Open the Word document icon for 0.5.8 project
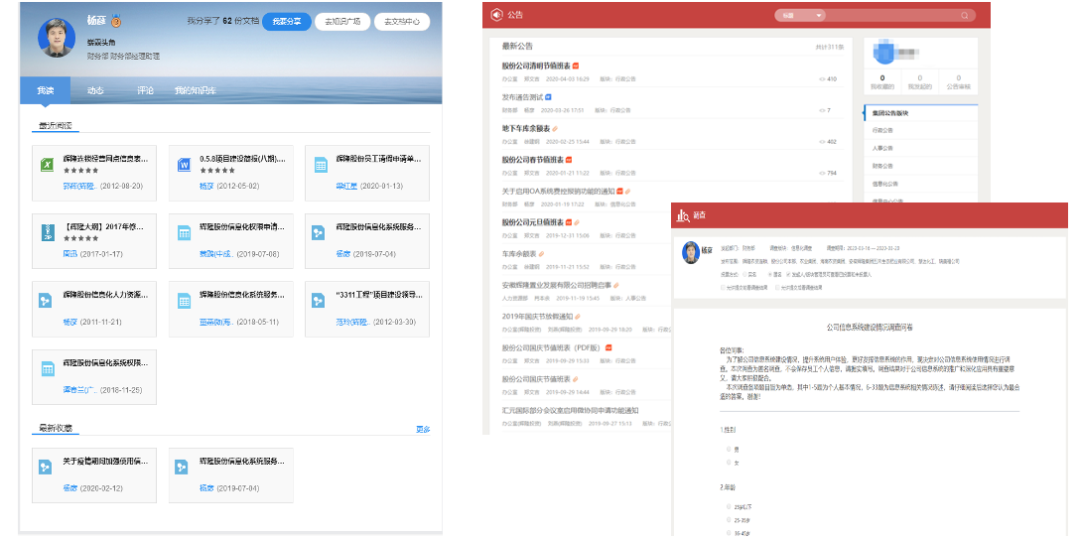This screenshot has width=1080, height=540. click(183, 165)
